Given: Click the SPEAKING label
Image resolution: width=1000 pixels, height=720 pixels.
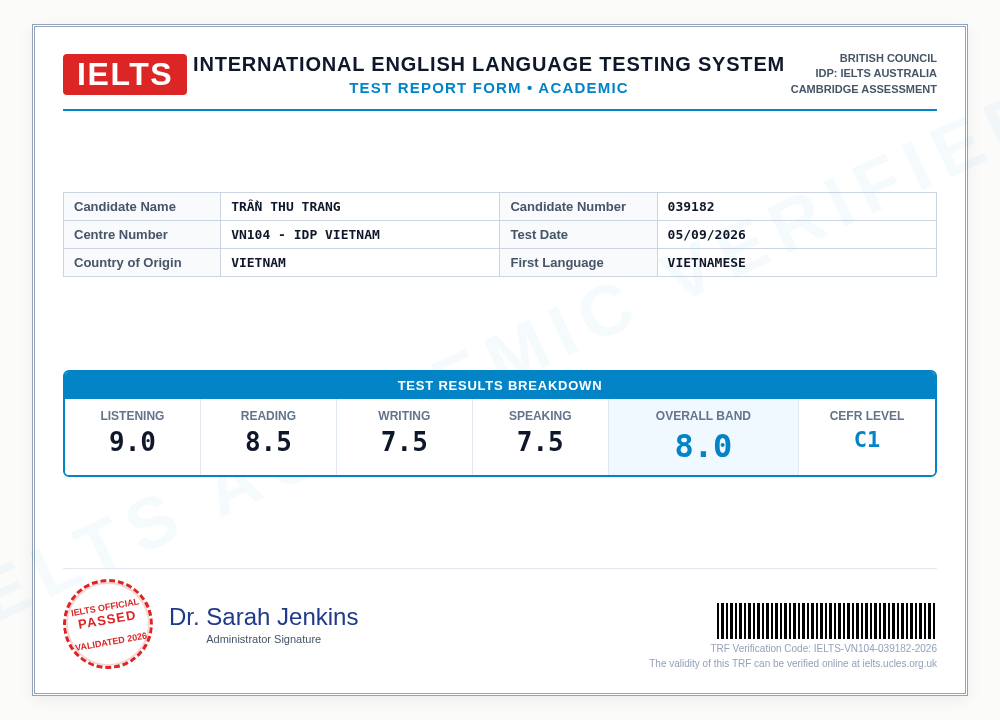Looking at the screenshot, I should pyautogui.click(x=540, y=416).
